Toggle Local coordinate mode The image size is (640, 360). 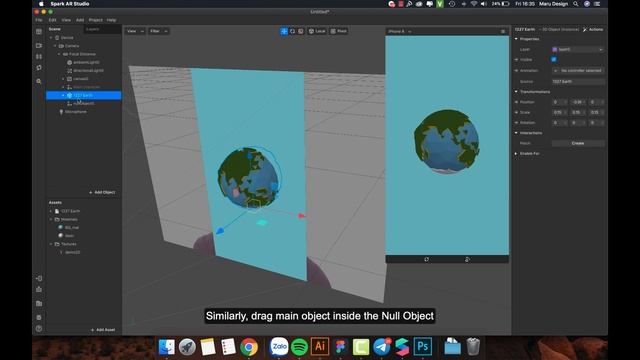click(317, 31)
